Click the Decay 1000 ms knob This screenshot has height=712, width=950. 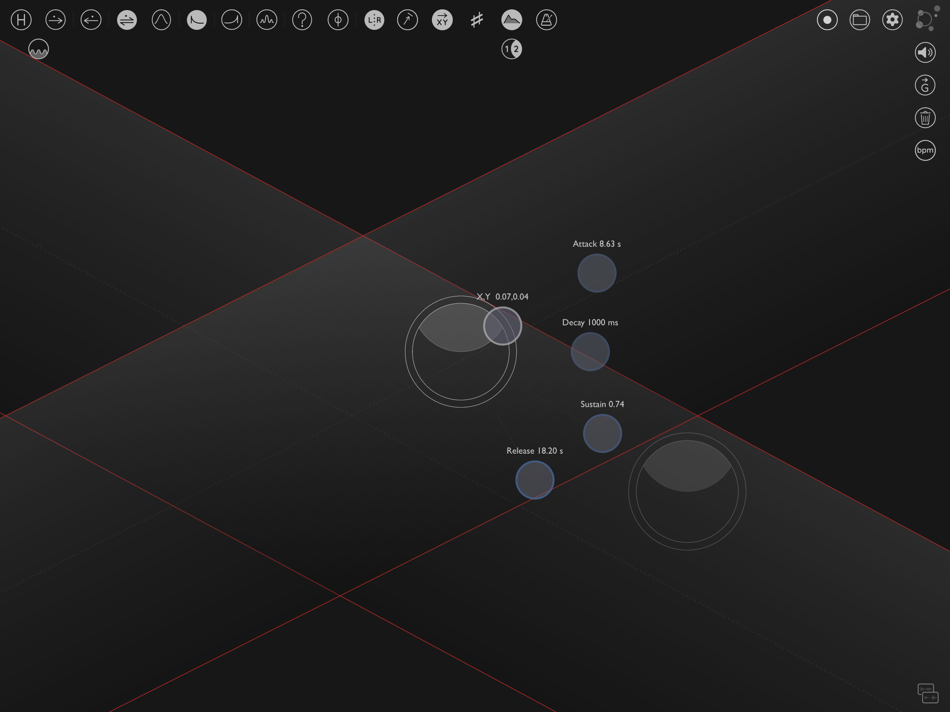click(x=590, y=351)
